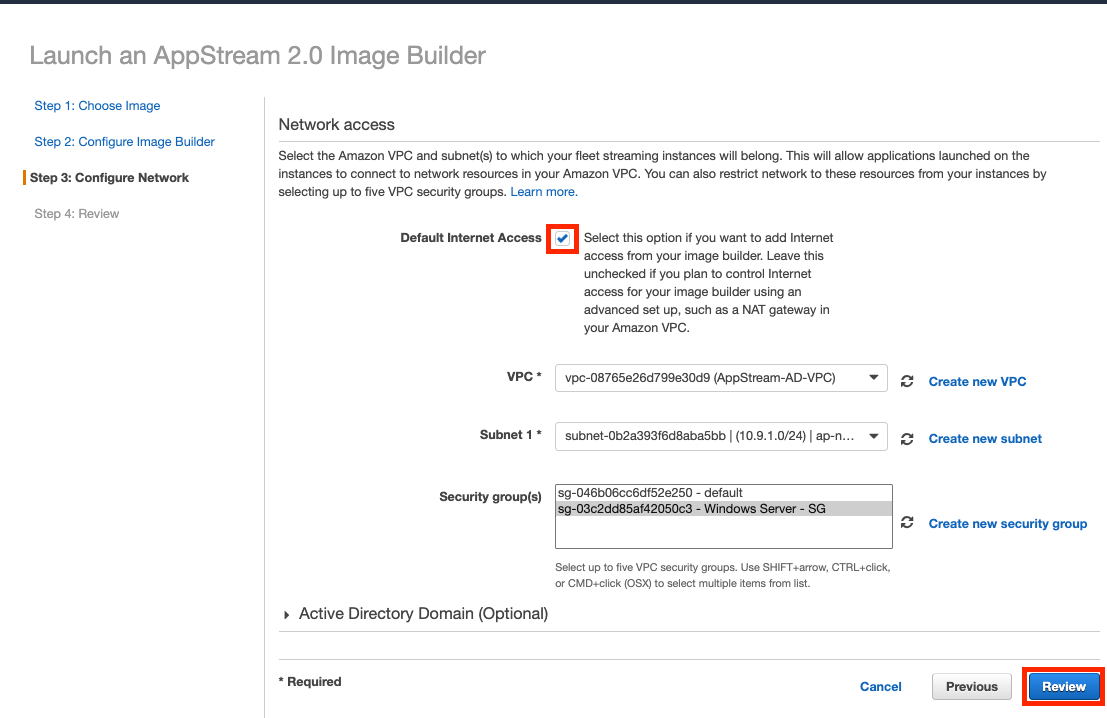Open the VPC dropdown
The width and height of the screenshot is (1107, 718).
[721, 378]
